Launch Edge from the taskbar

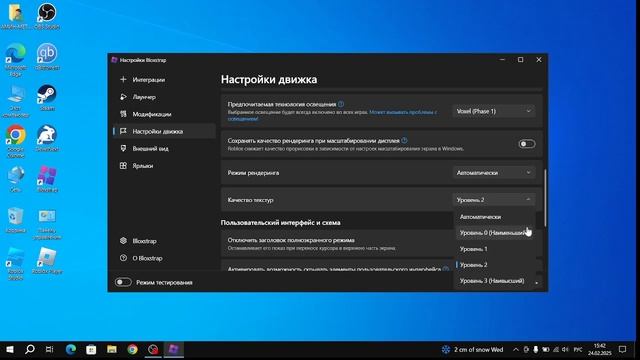click(71, 349)
